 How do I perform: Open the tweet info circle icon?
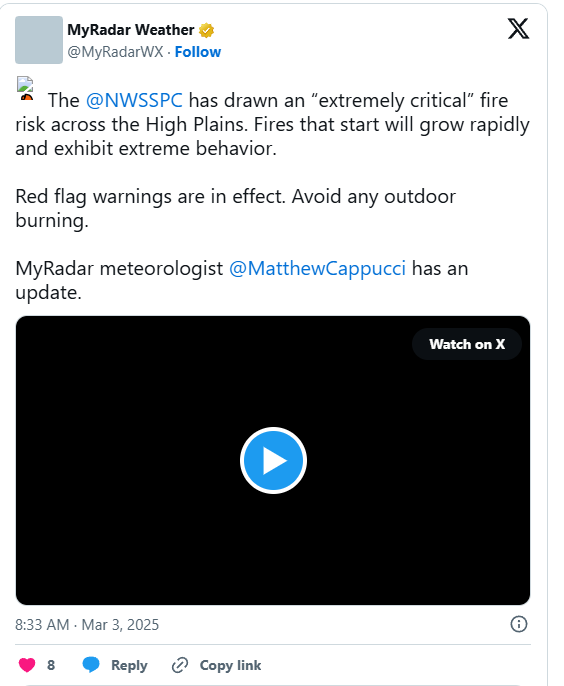tap(519, 624)
